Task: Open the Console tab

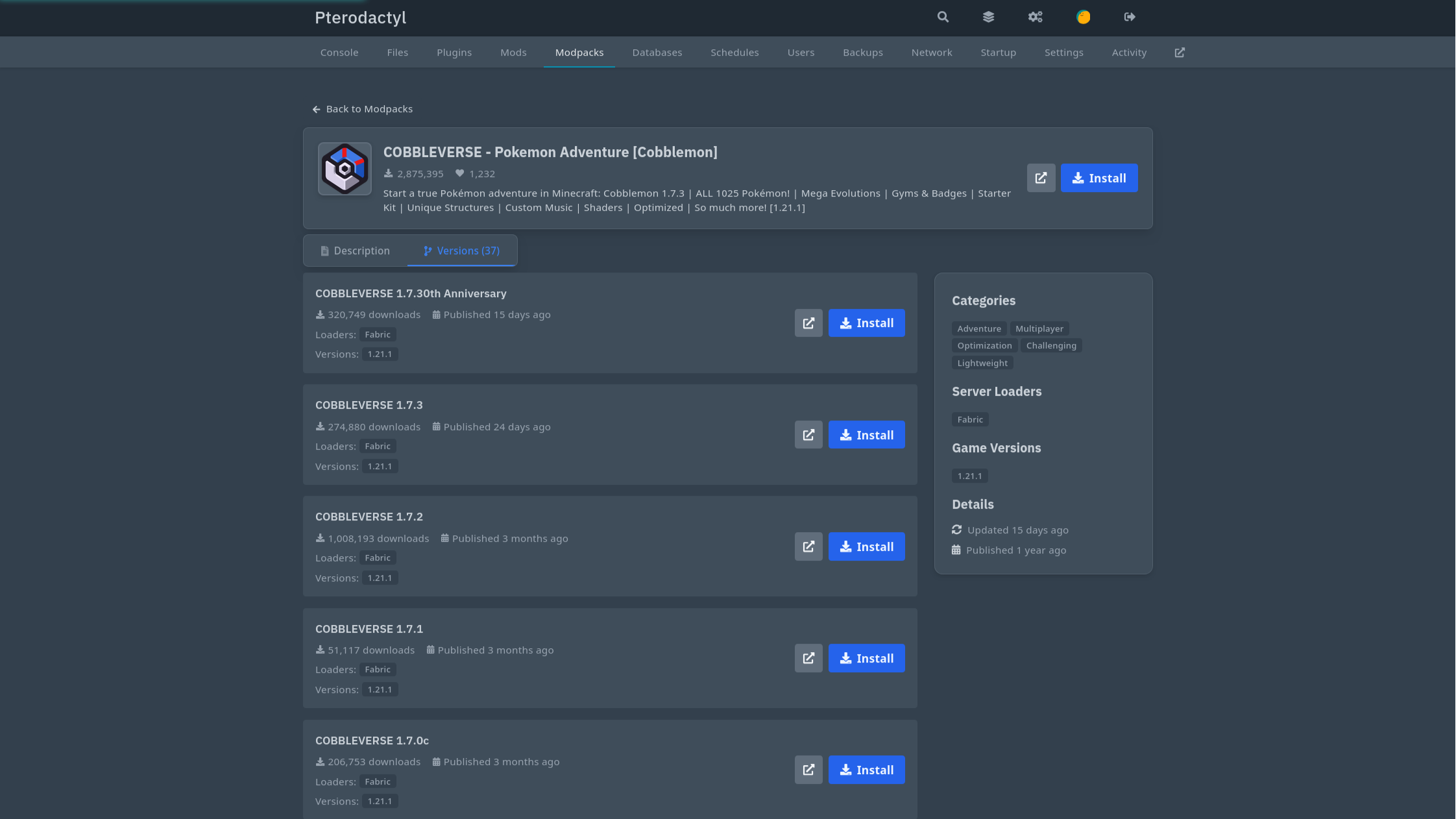Action: coord(339,53)
